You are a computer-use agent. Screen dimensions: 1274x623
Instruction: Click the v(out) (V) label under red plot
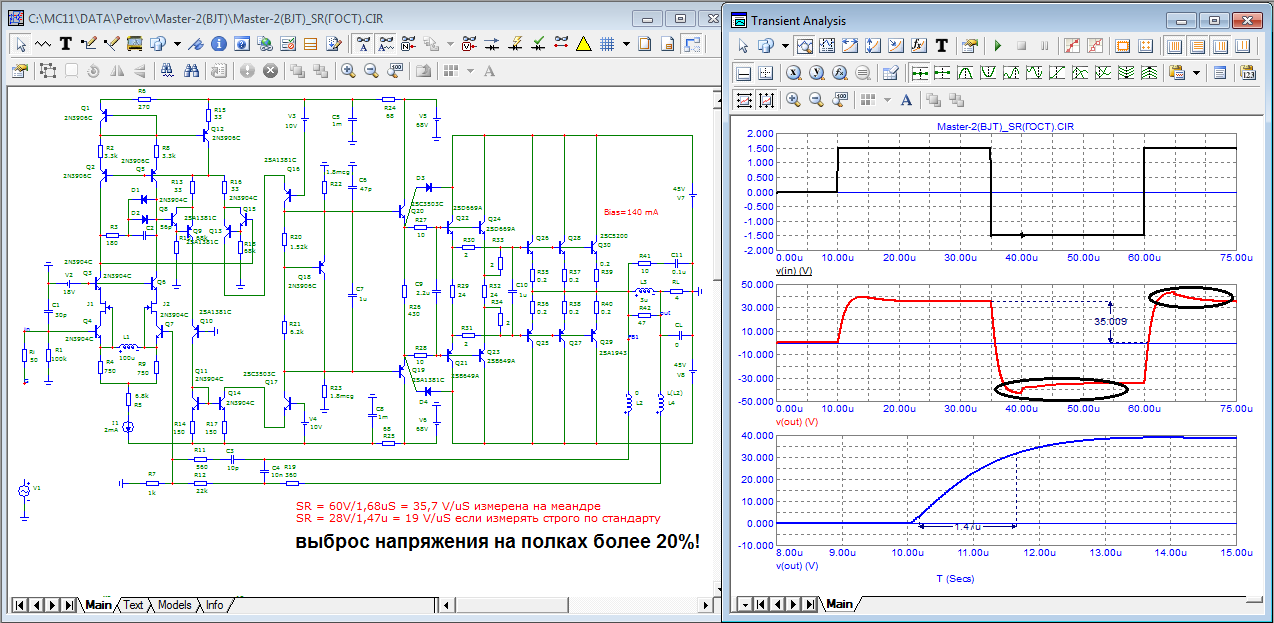tap(797, 421)
